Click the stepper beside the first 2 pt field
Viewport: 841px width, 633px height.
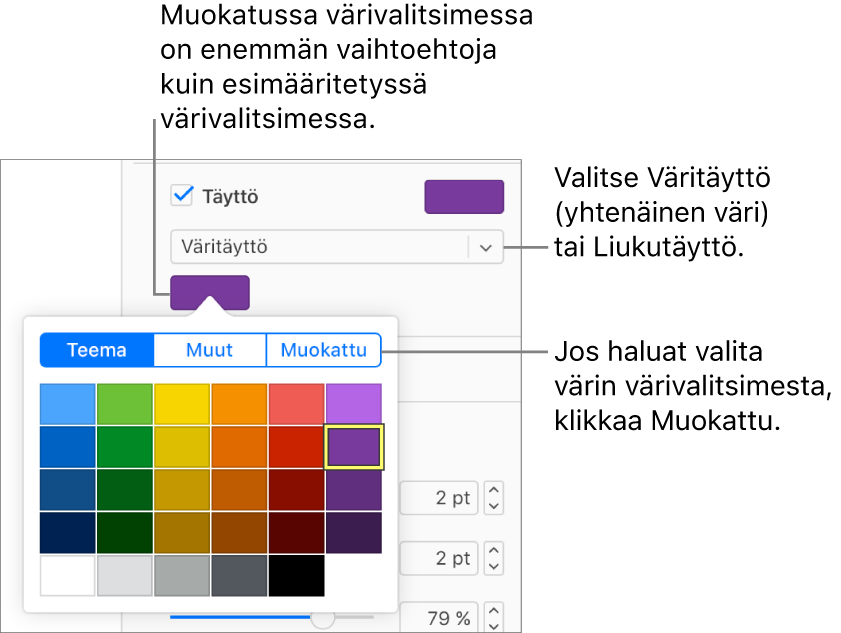(493, 498)
